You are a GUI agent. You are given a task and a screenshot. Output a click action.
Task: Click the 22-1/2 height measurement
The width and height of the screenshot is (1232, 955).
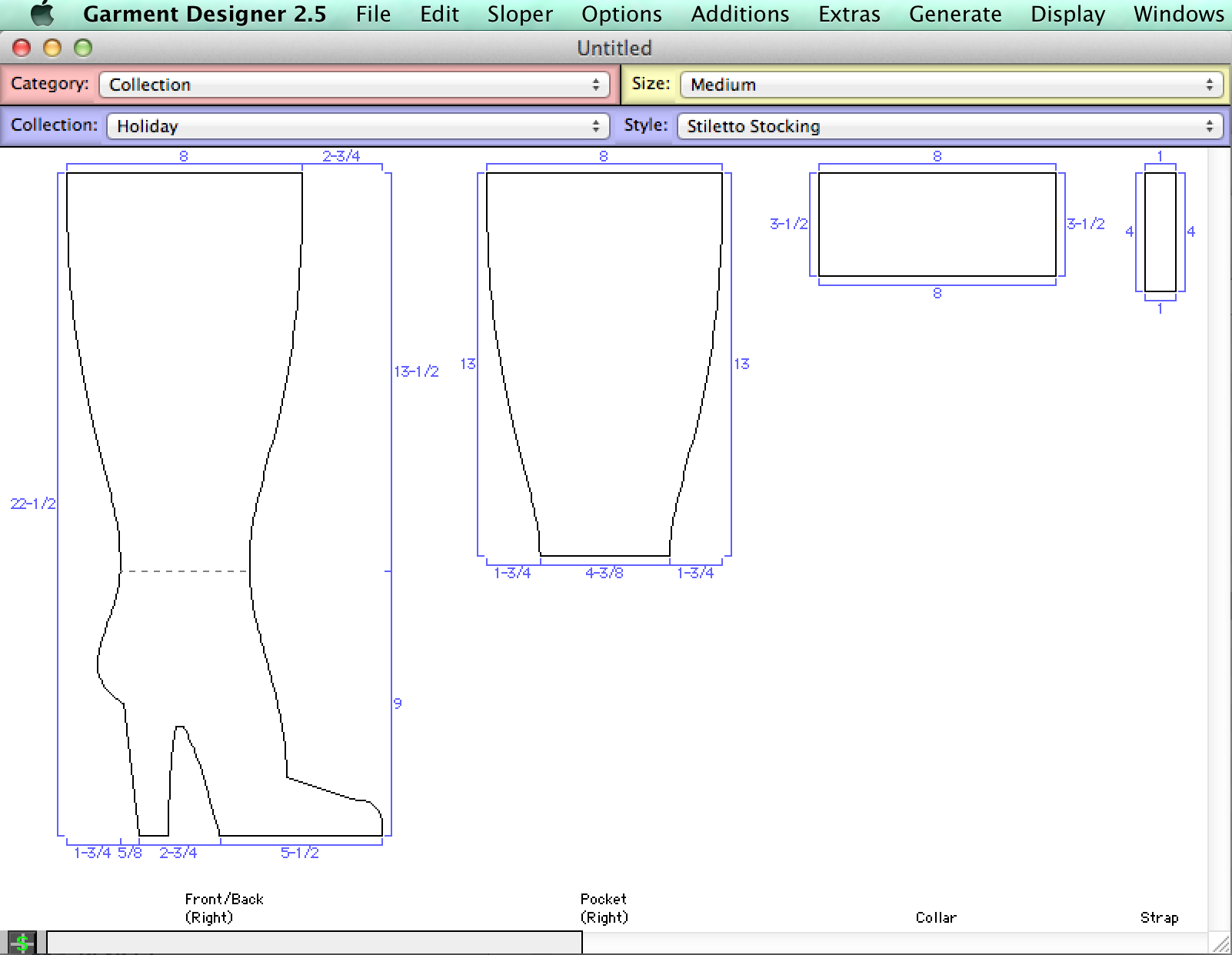point(33,504)
